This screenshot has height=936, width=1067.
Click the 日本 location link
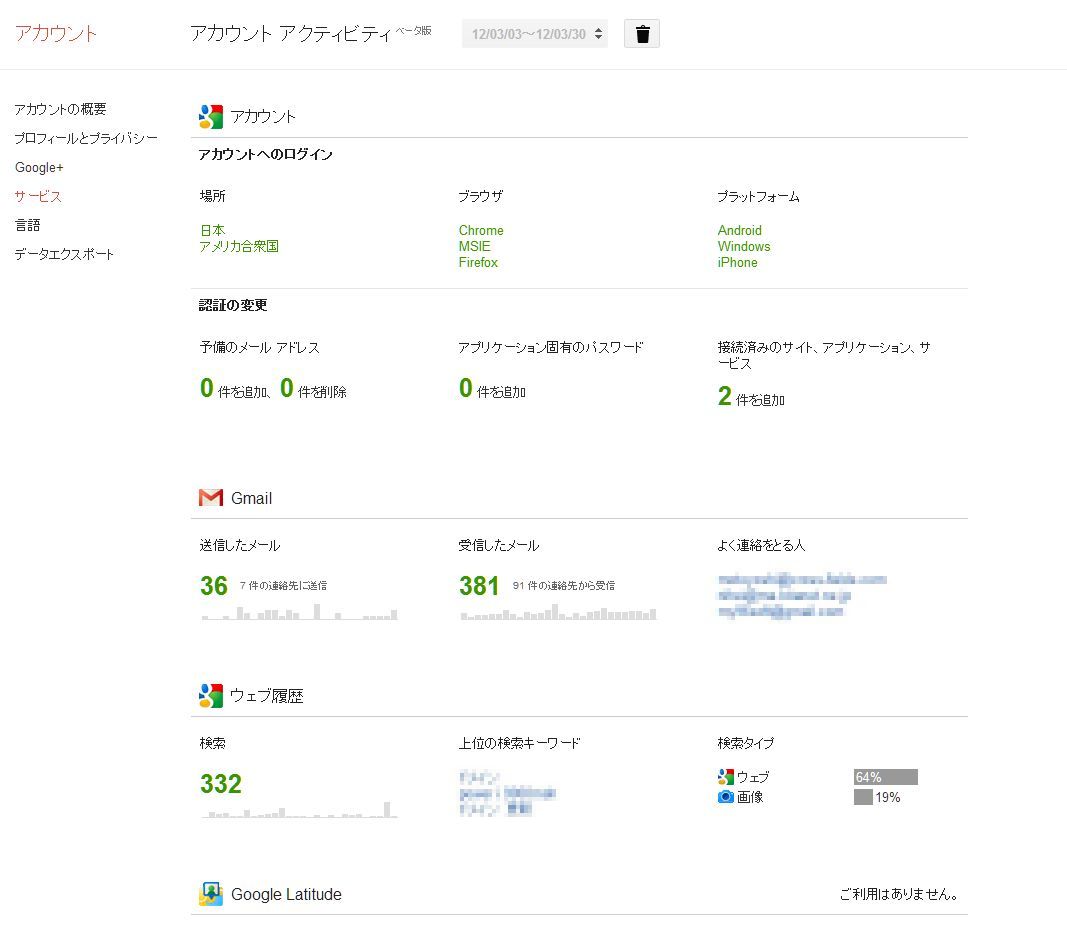212,230
